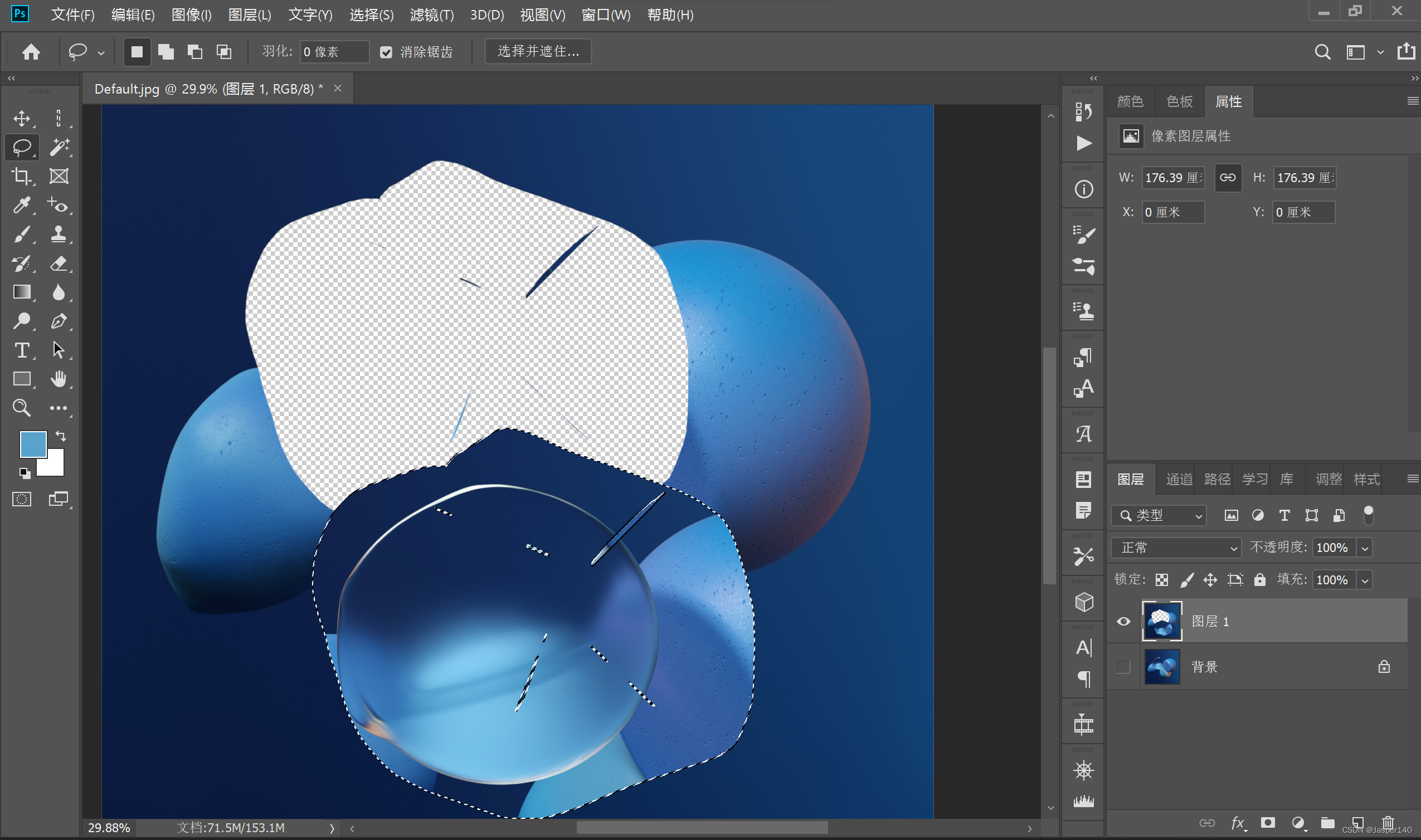Activate the Hand tool
The image size is (1421, 840).
59,379
